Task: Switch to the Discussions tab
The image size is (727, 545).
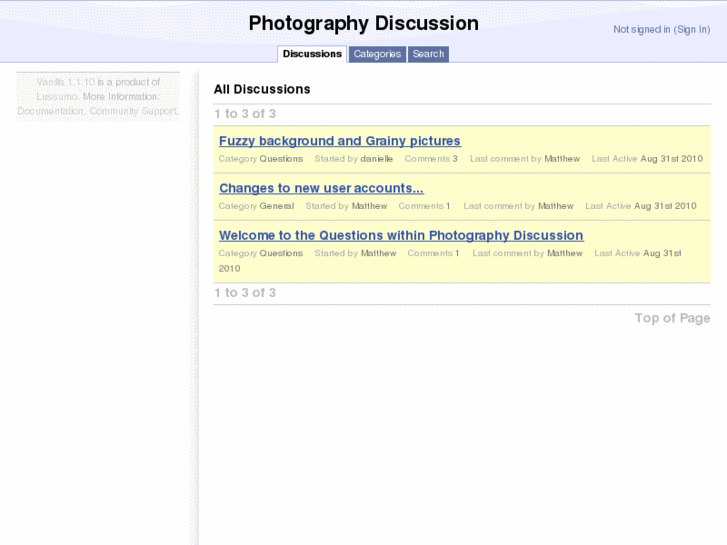Action: [x=312, y=54]
